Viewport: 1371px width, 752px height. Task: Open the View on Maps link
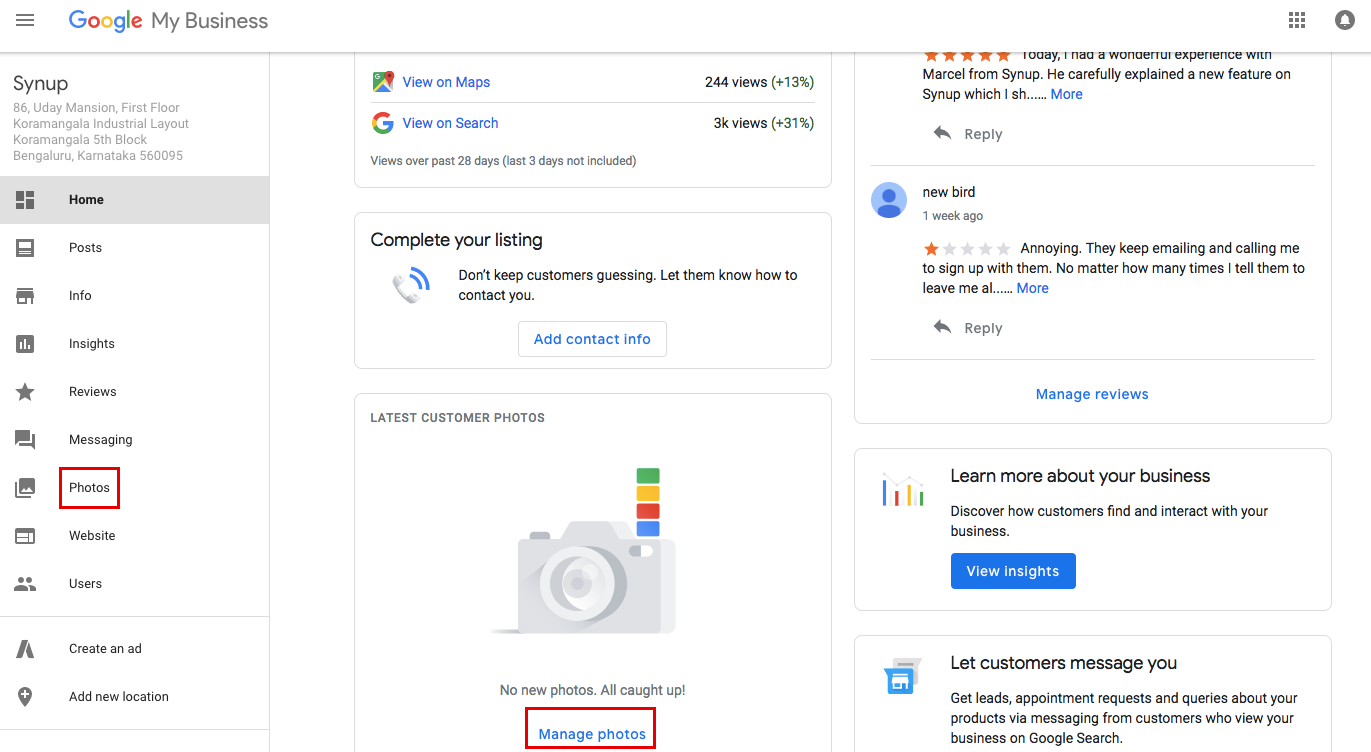point(446,82)
